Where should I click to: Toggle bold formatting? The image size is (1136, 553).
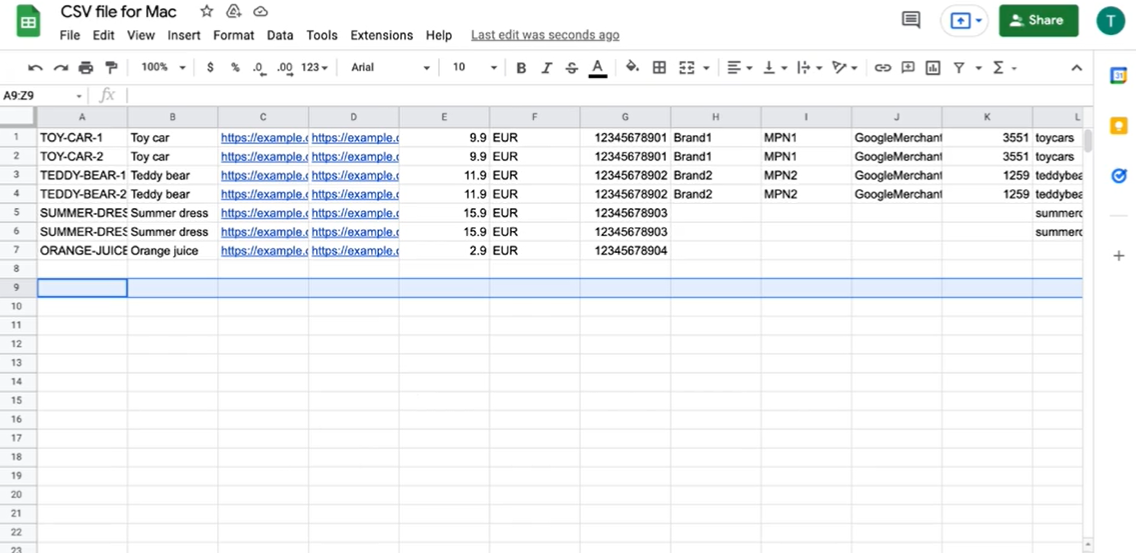(x=521, y=68)
